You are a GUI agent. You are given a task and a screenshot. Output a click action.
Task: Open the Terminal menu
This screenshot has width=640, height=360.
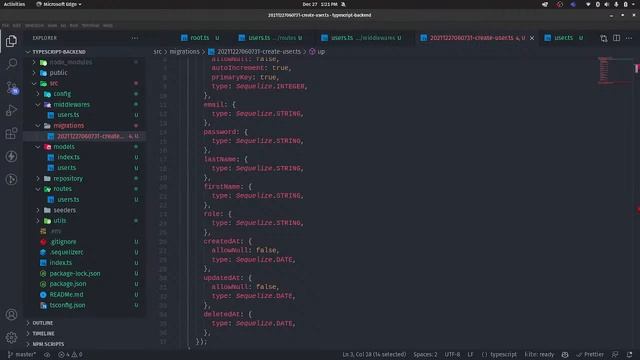pyautogui.click(x=90, y=25)
